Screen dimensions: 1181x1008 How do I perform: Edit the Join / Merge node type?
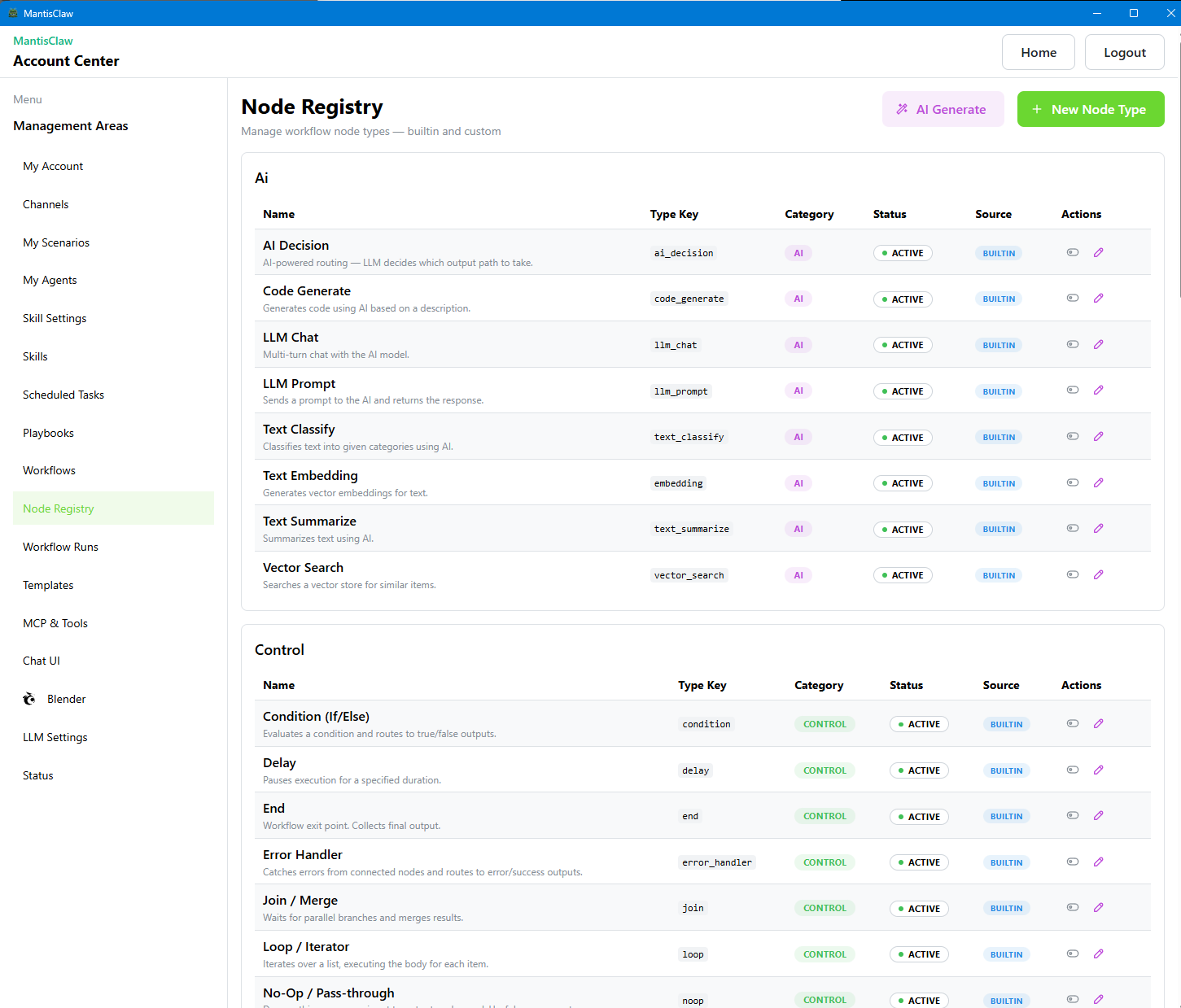1099,907
